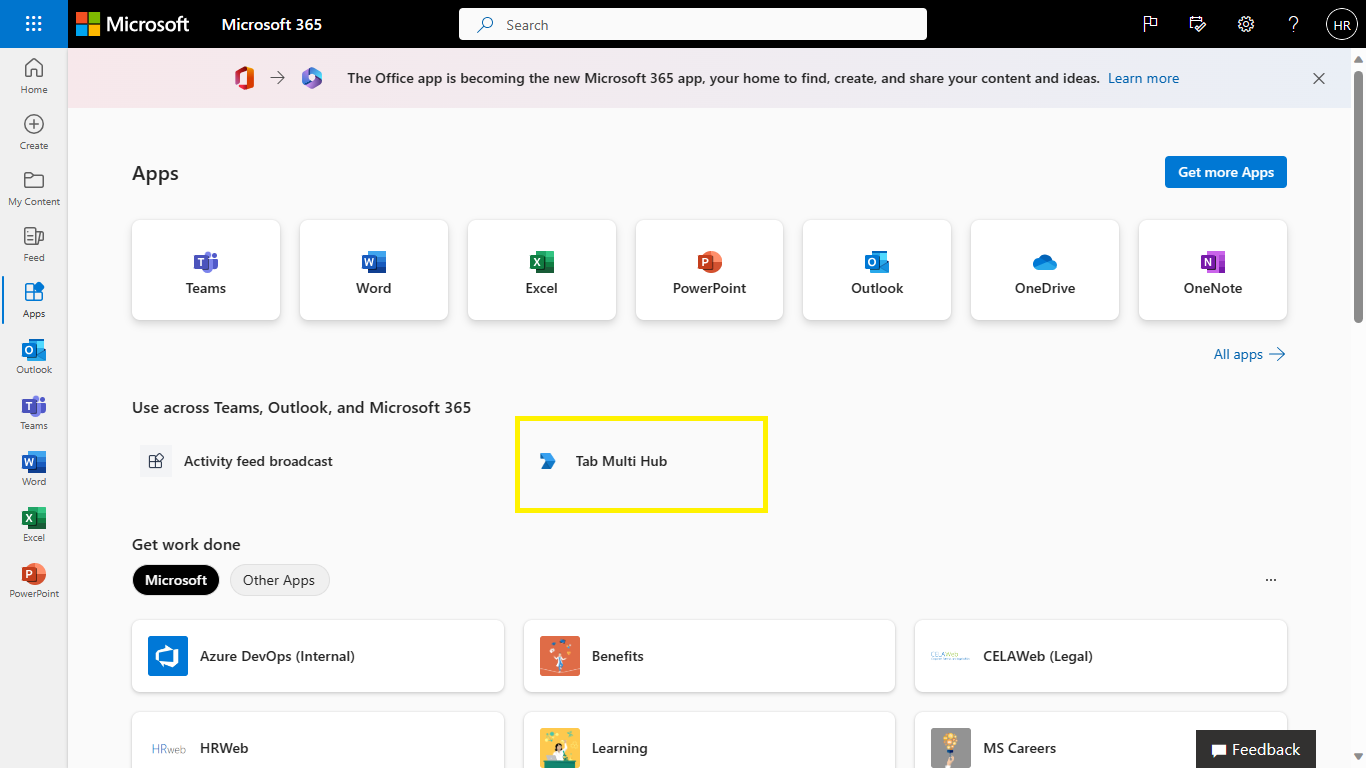Open the OneNote app tile
The image size is (1366, 768).
click(x=1213, y=270)
